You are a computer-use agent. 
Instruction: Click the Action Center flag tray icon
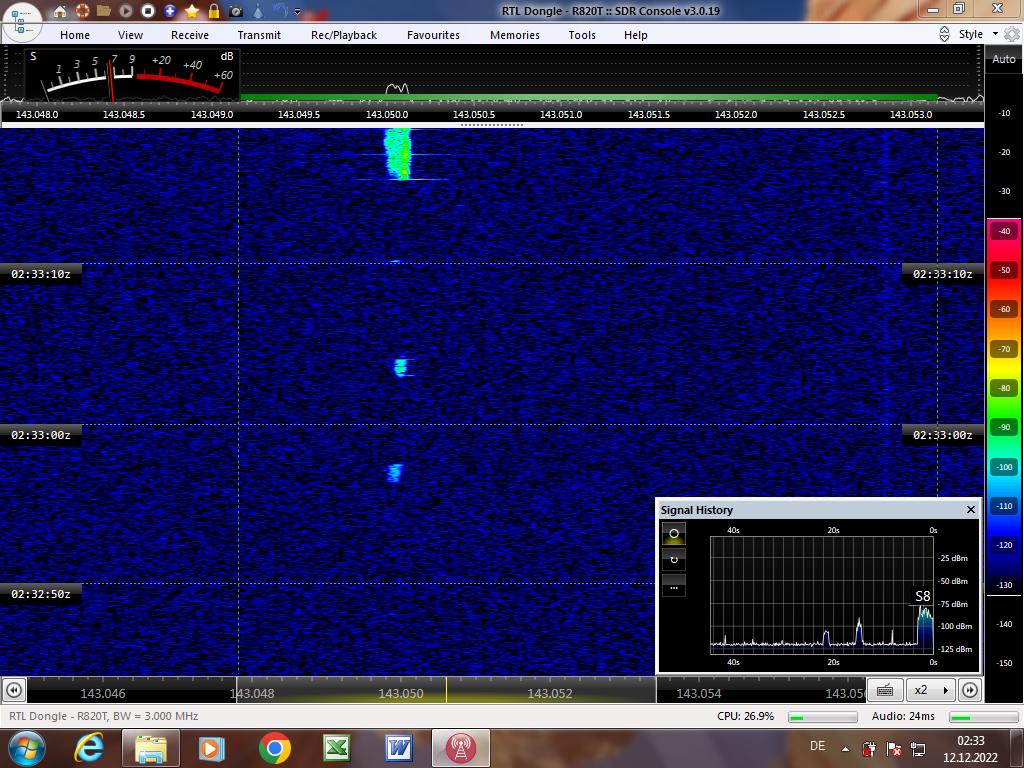pyautogui.click(x=893, y=748)
